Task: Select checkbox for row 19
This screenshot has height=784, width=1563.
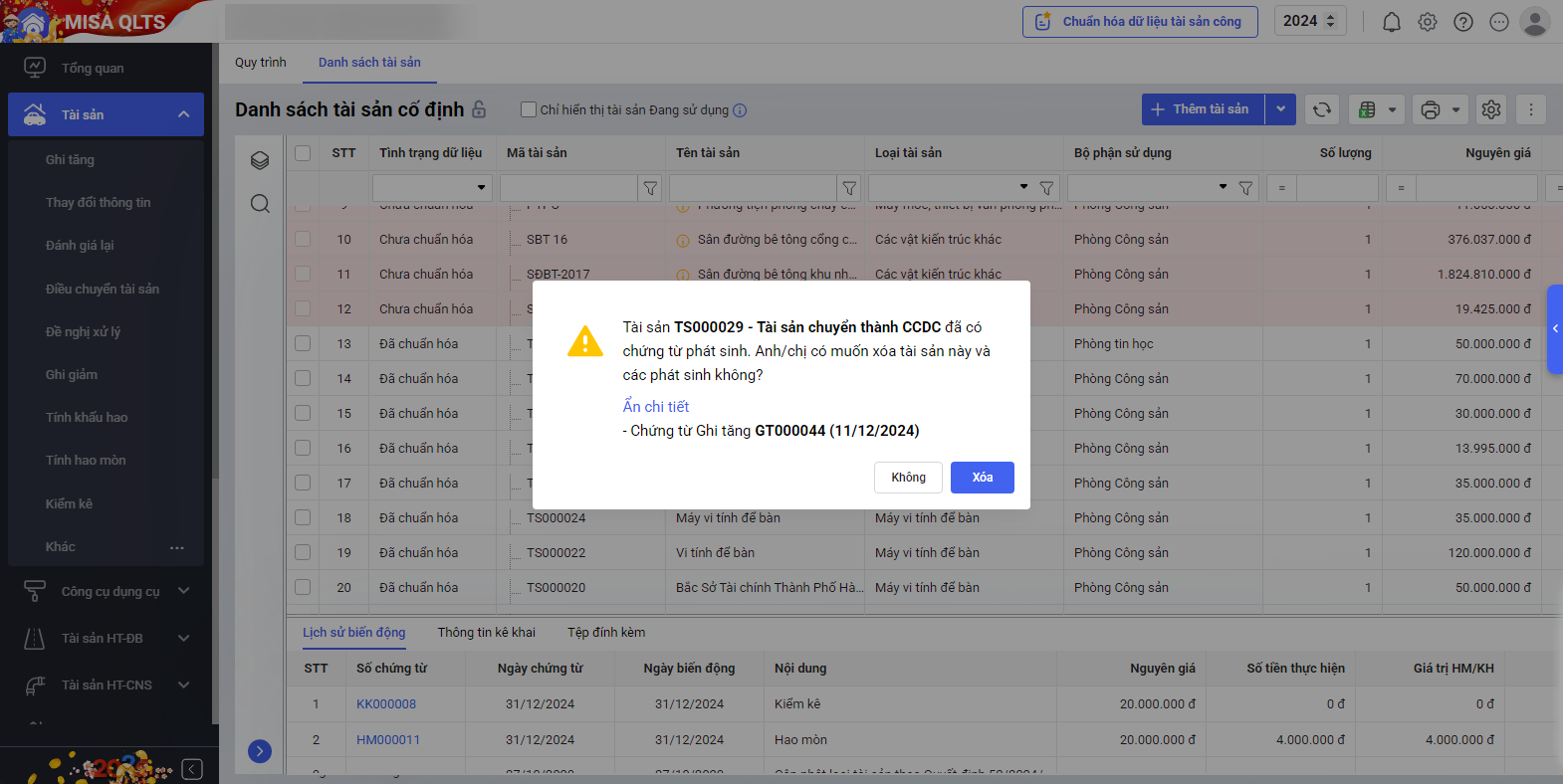Action: (303, 552)
